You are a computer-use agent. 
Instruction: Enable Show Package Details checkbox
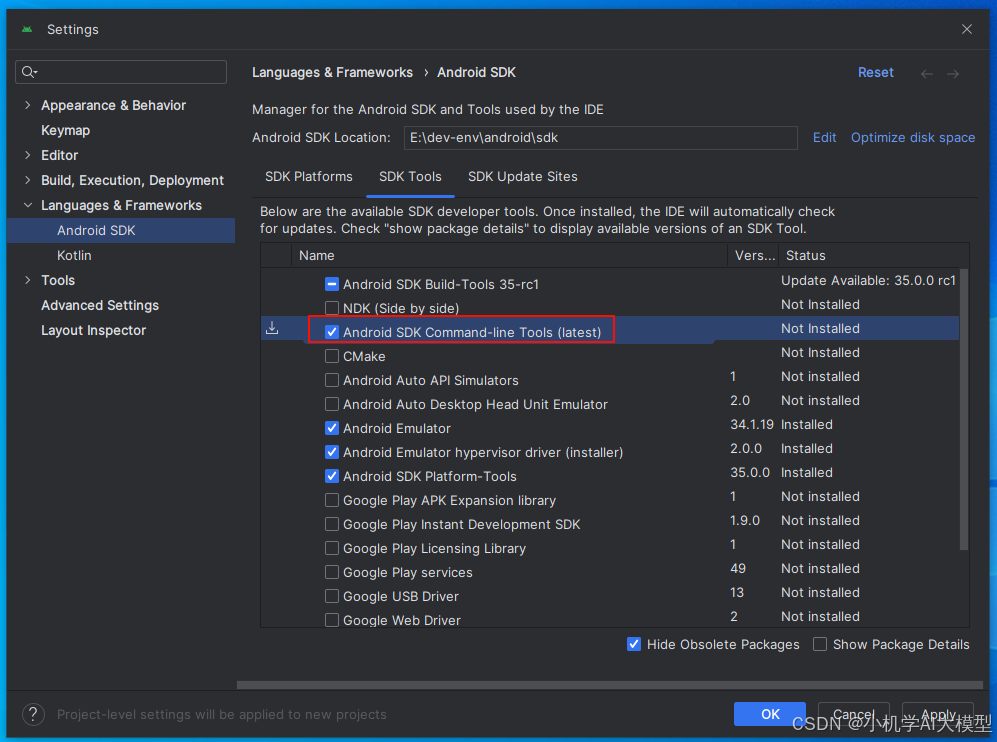[820, 644]
